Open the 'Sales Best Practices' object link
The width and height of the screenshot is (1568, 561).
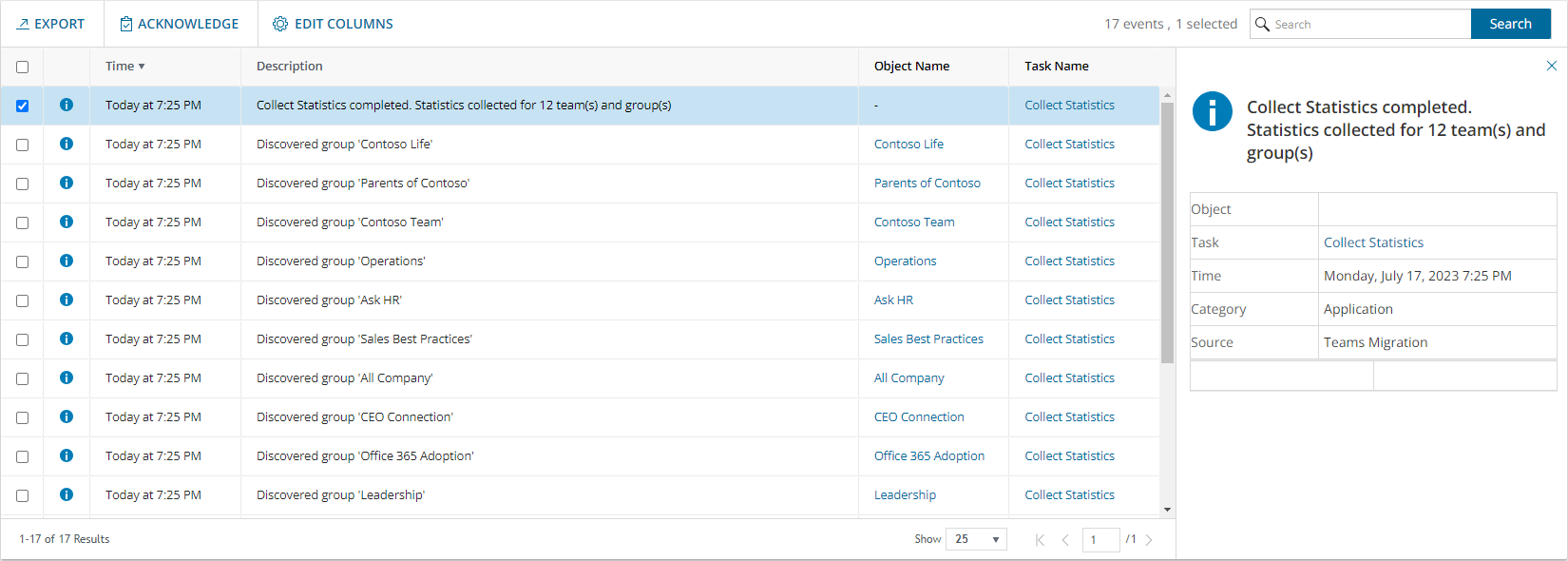pos(928,339)
